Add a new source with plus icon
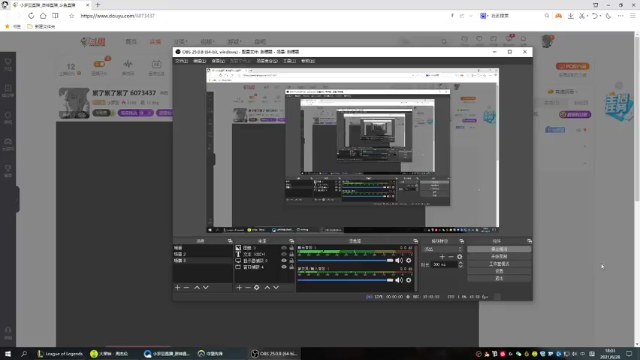This screenshot has width=640, height=360. pos(239,287)
